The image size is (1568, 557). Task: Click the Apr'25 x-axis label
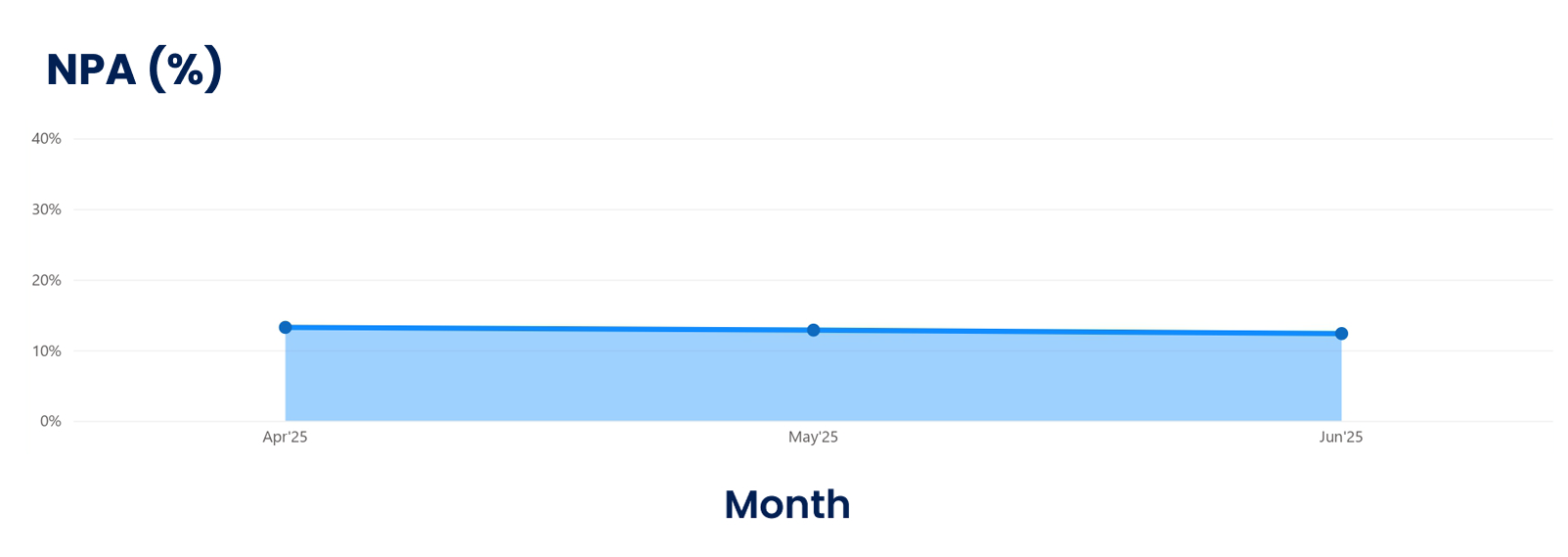click(285, 438)
